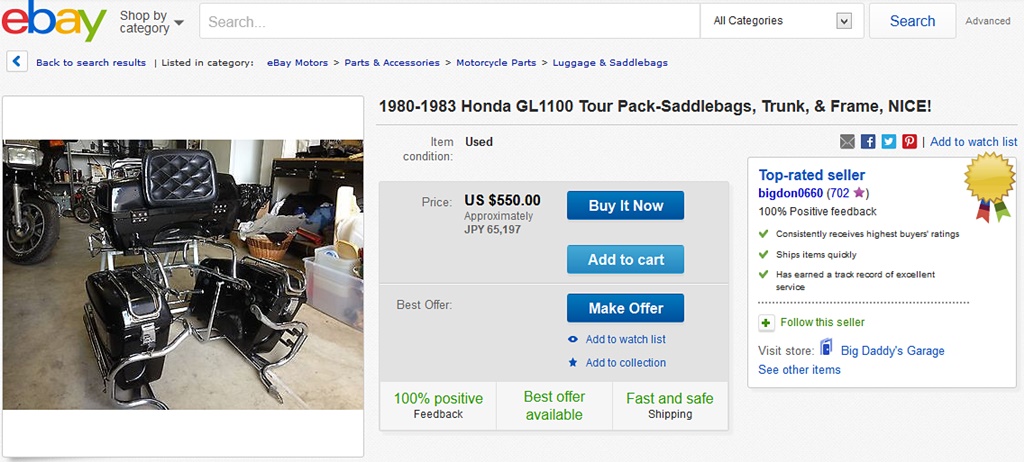The image size is (1024, 462).
Task: Click Add to collection link
Action: point(625,363)
